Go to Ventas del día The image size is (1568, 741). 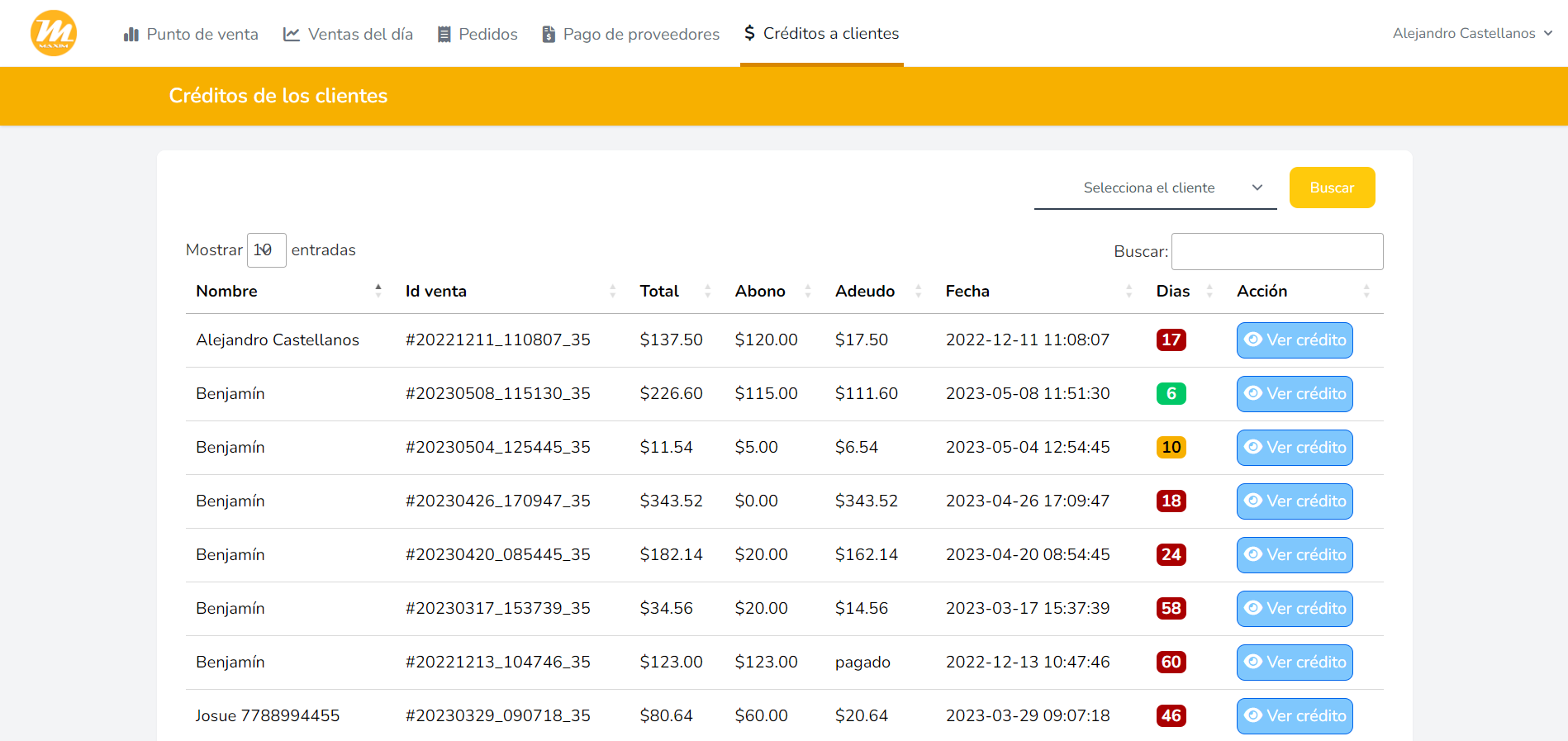click(x=348, y=34)
